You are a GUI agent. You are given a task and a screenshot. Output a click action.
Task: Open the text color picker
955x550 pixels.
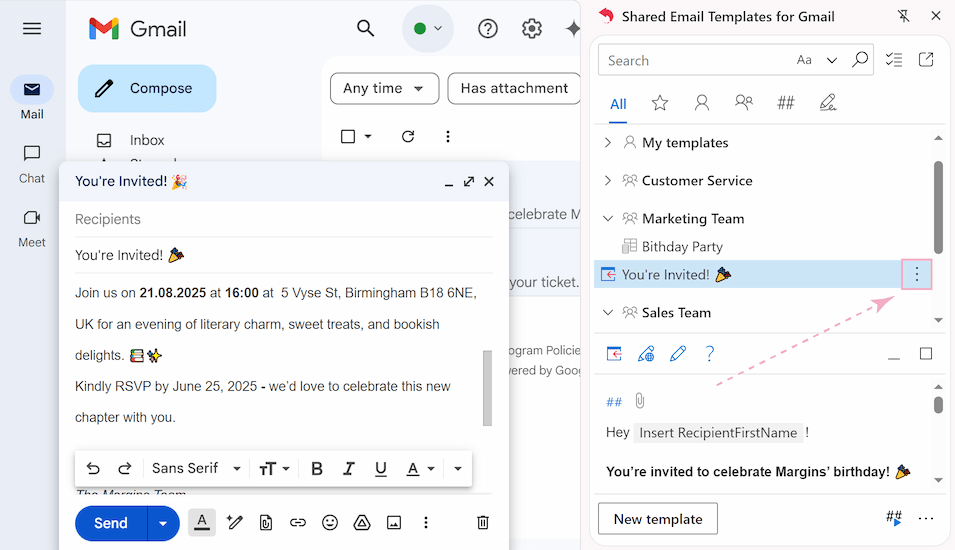(x=420, y=468)
